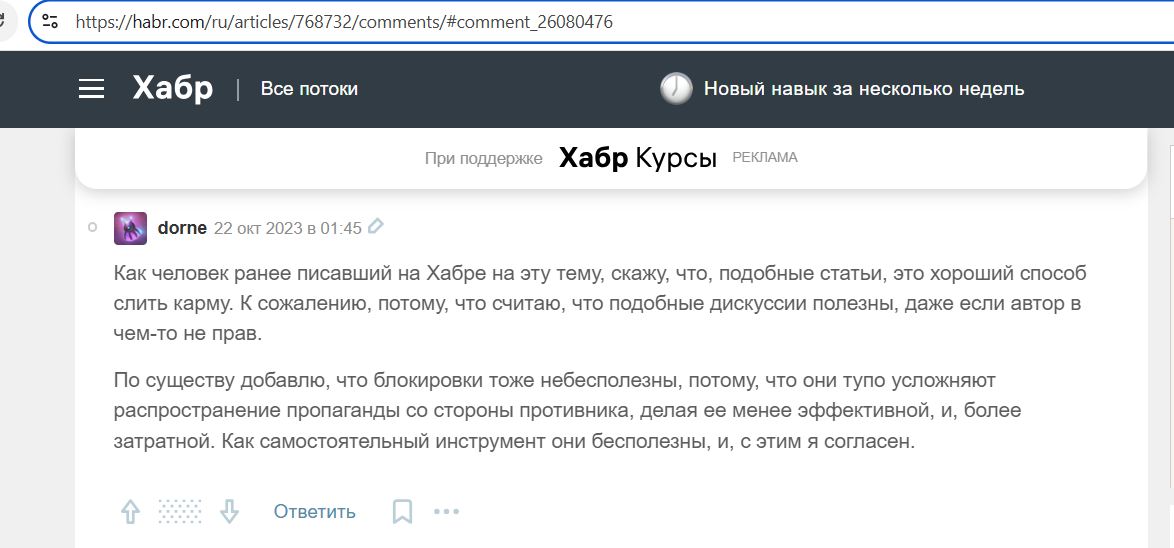The height and width of the screenshot is (548, 1174).
Task: Bookmark the comment
Action: point(403,512)
